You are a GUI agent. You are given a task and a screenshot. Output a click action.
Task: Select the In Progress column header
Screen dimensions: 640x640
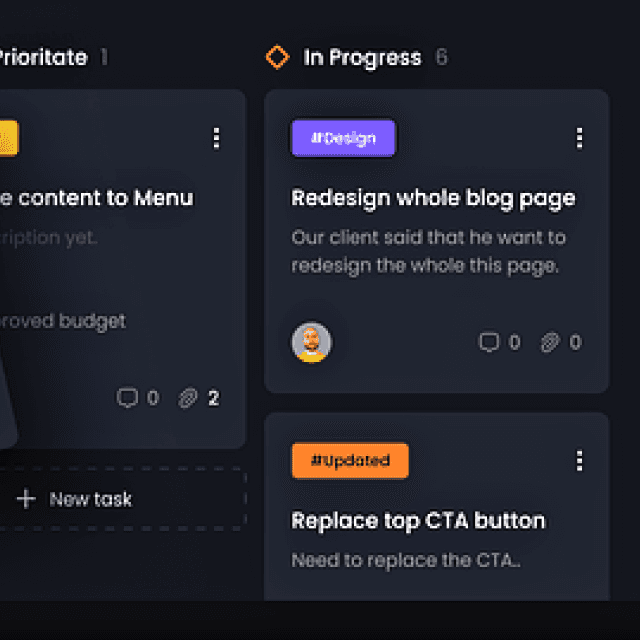point(362,58)
